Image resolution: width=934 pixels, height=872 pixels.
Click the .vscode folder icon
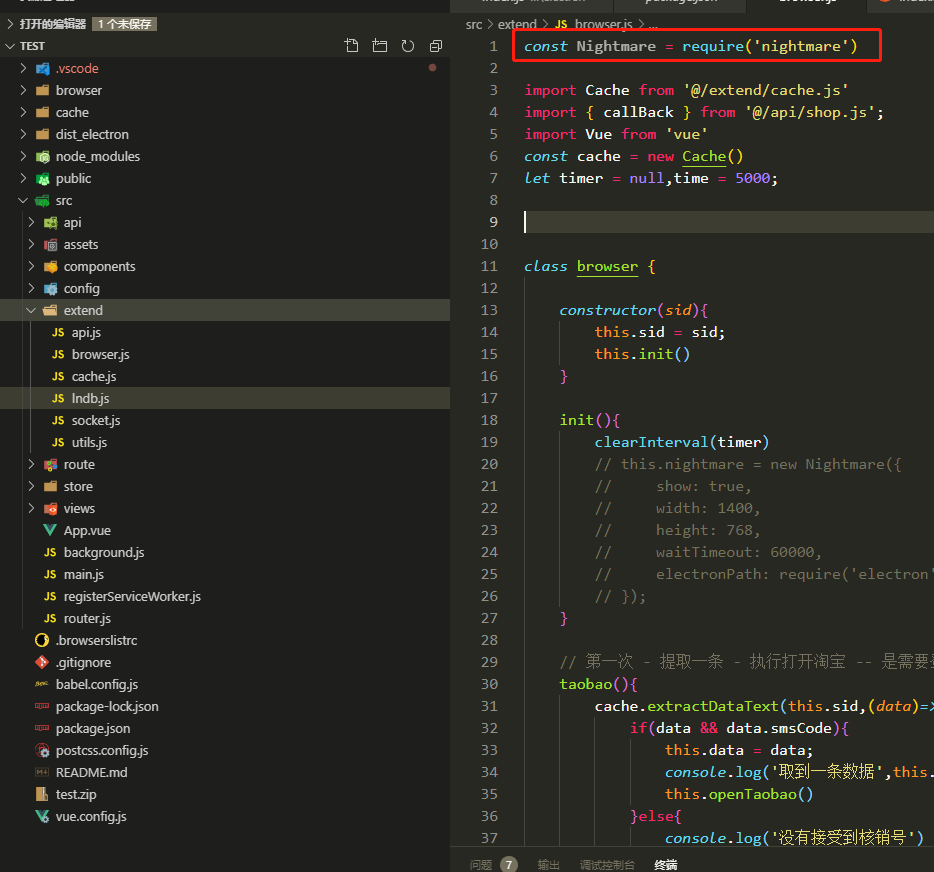[42, 68]
